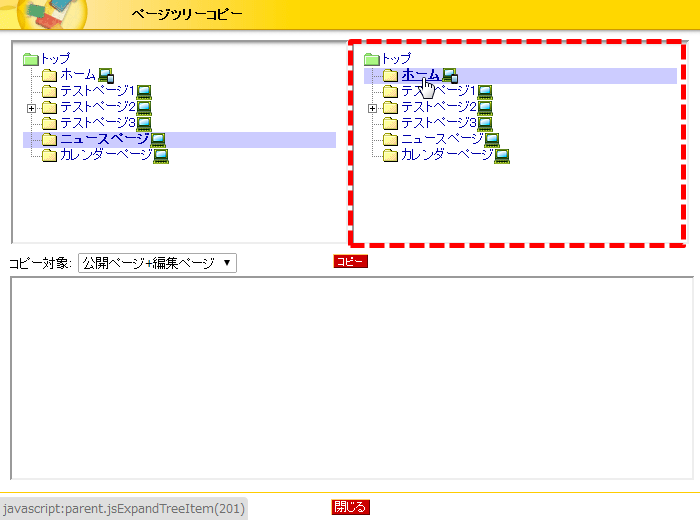Viewport: 700px width, 520px height.
Task: Click ニュースページ folder icon in left tree
Action: [50, 140]
